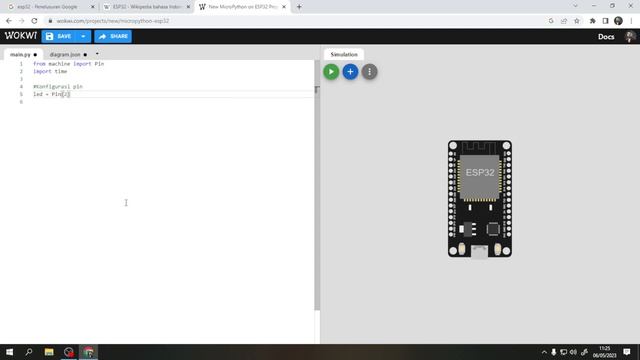Close the Wokwi ESP32 browser tab
640x360 pixels.
point(284,7)
